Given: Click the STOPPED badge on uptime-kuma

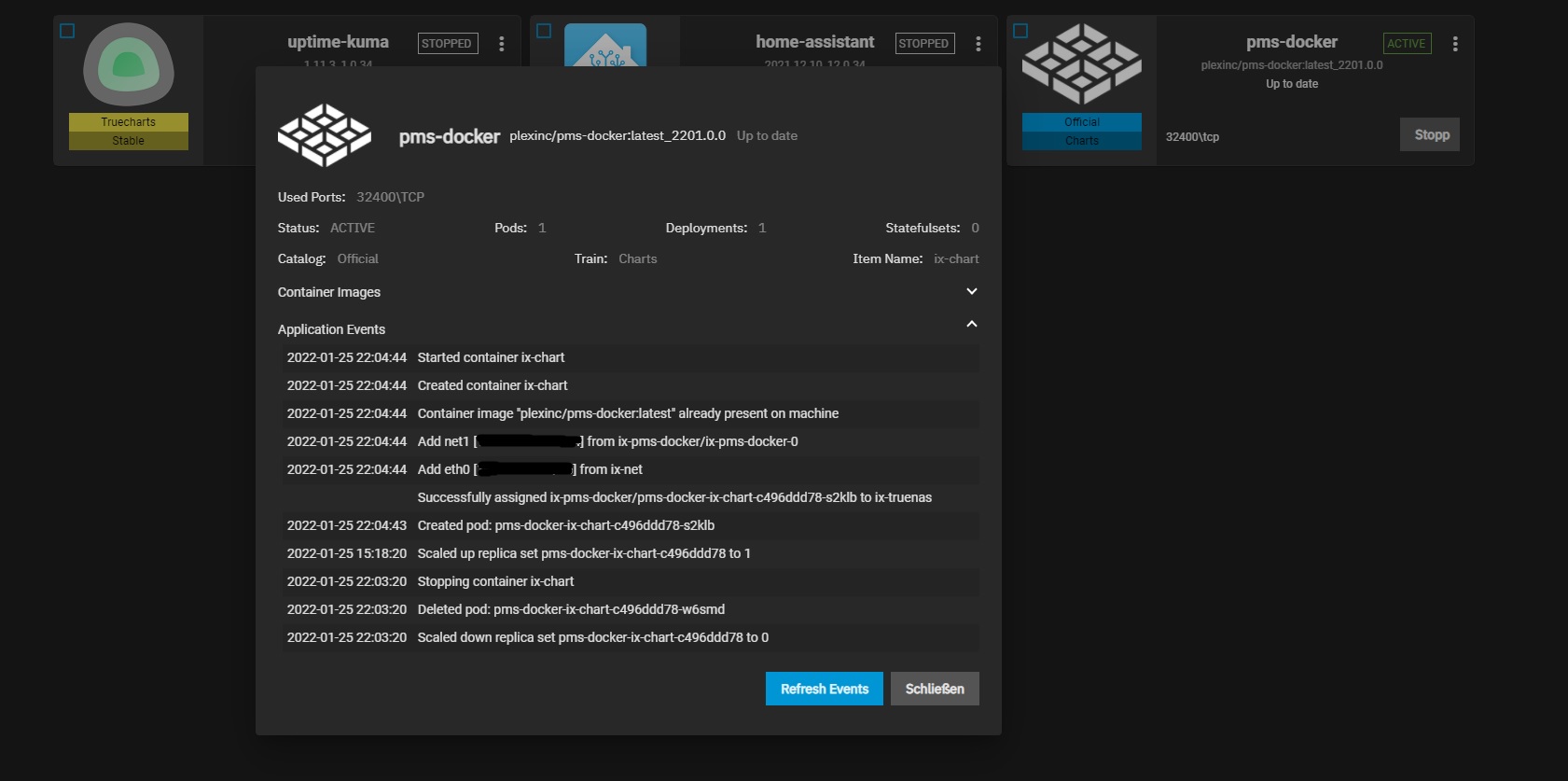Looking at the screenshot, I should point(448,43).
